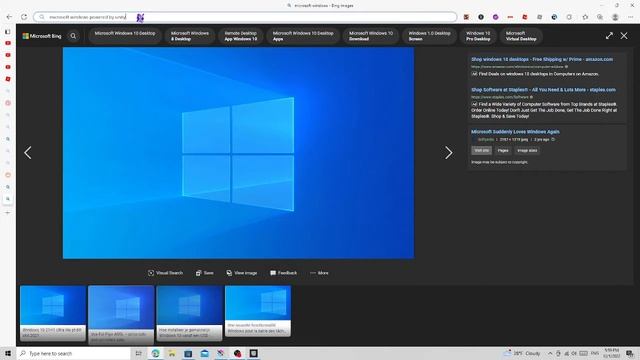This screenshot has height=360, width=640.
Task: Open first related thumbnail 'Windows 10 21H1'
Action: coord(53,313)
